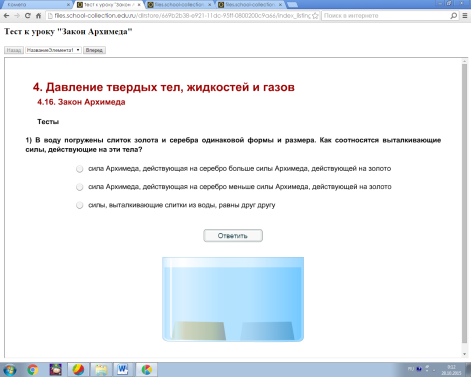Bookmark the page with the star icon

pyautogui.click(x=315, y=16)
